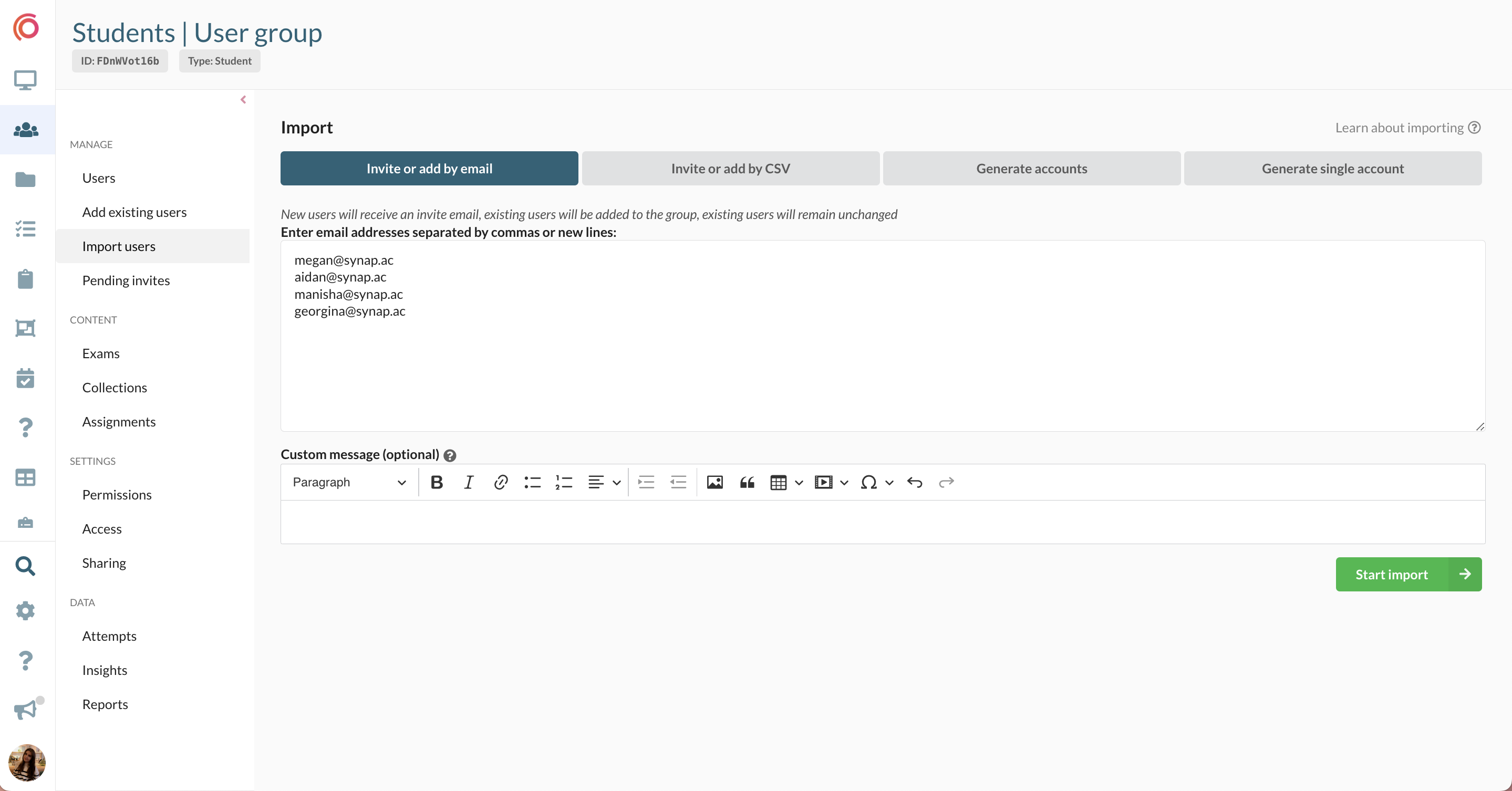Expand the insert table dropdown arrow
1512x791 pixels.
click(x=799, y=482)
